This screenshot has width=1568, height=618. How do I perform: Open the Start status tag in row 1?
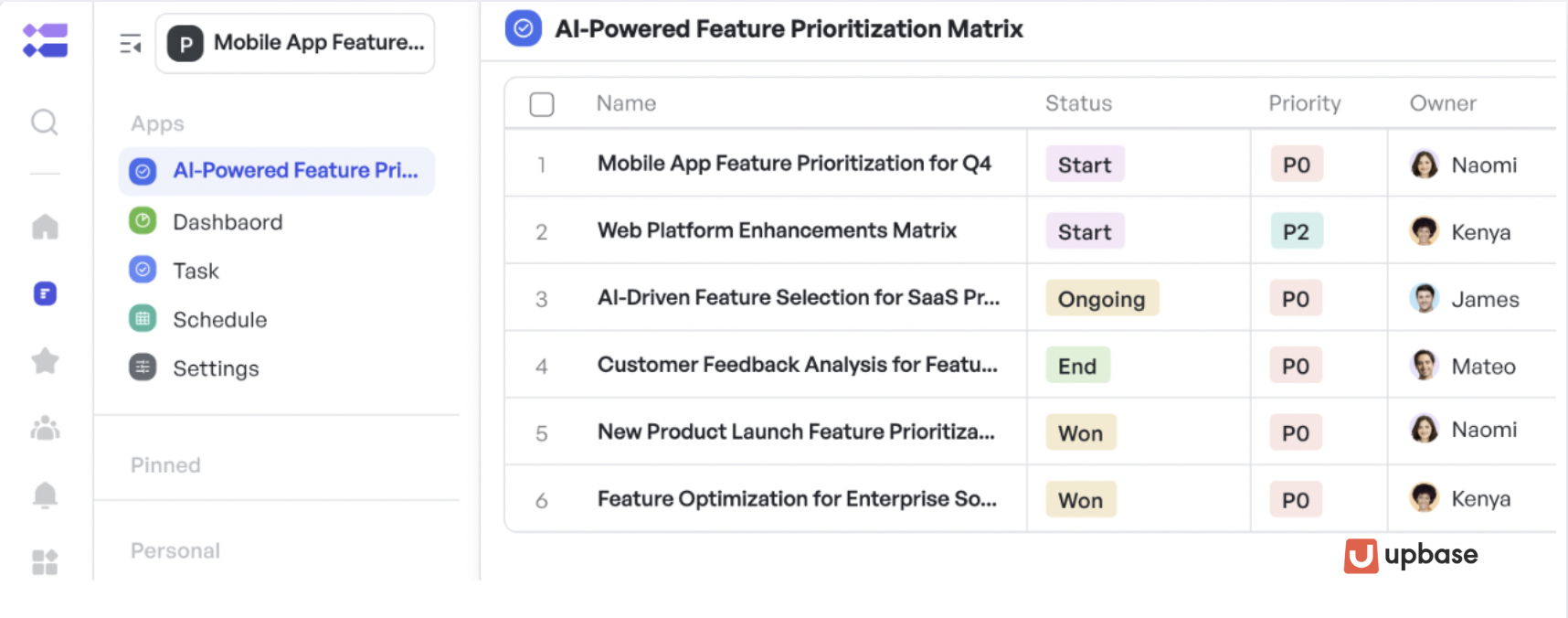[x=1085, y=165]
